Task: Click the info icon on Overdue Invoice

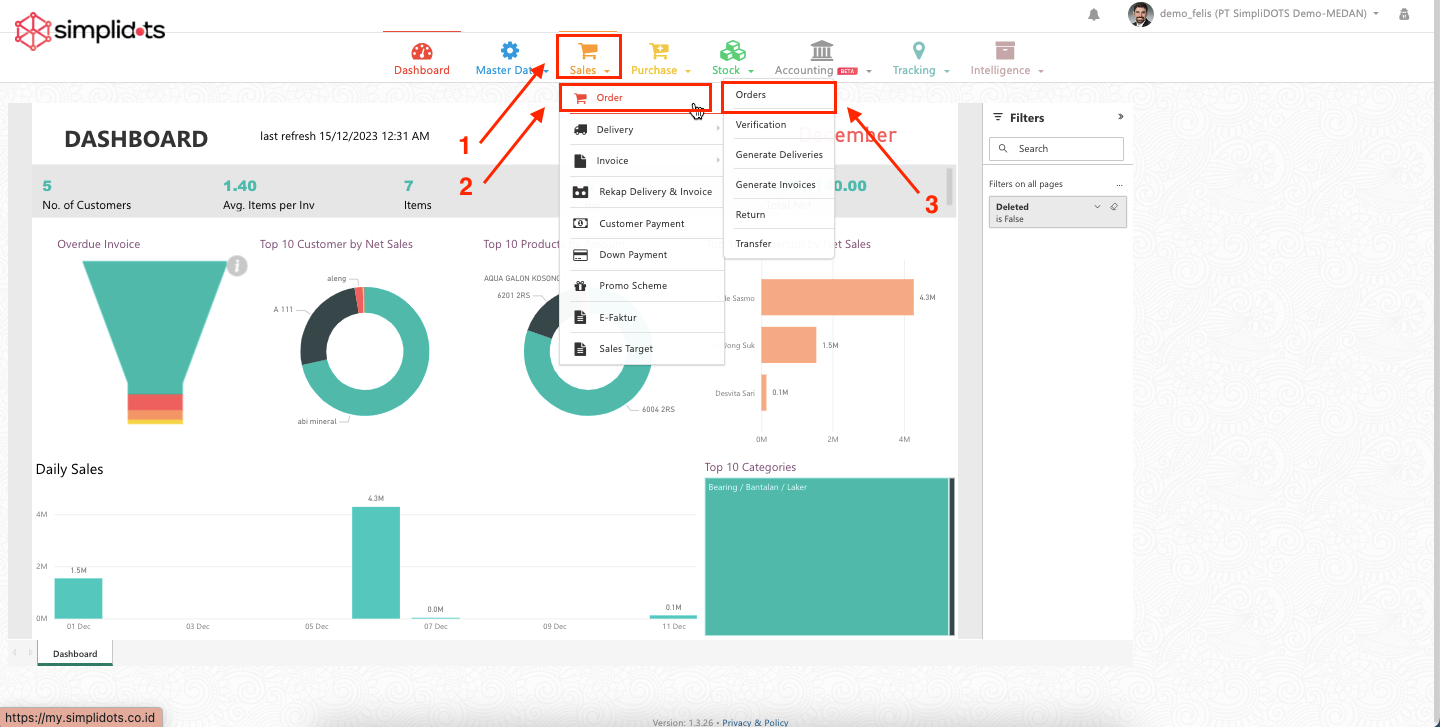Action: (x=237, y=266)
